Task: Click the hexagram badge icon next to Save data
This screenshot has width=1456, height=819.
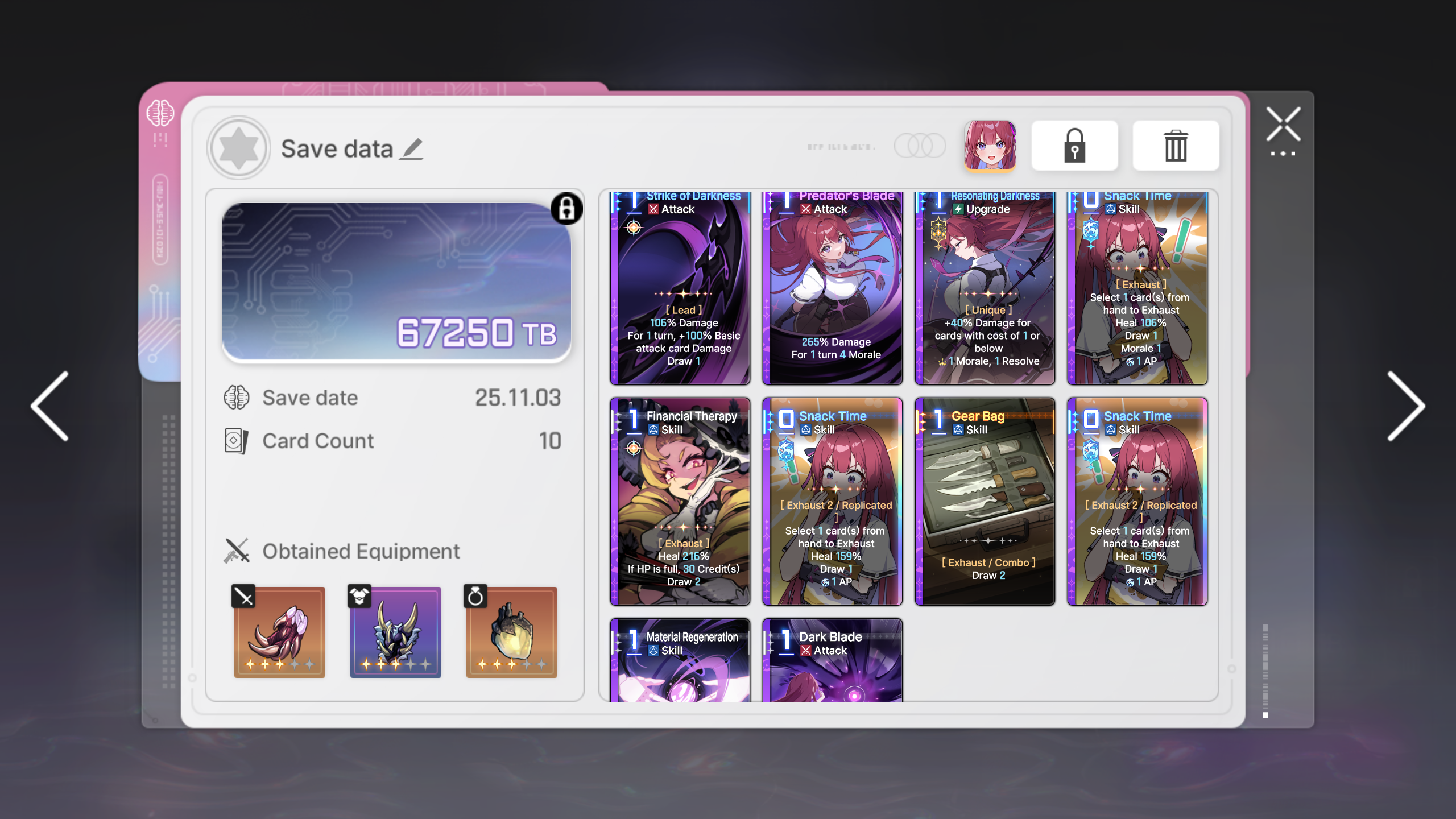Action: pyautogui.click(x=239, y=148)
